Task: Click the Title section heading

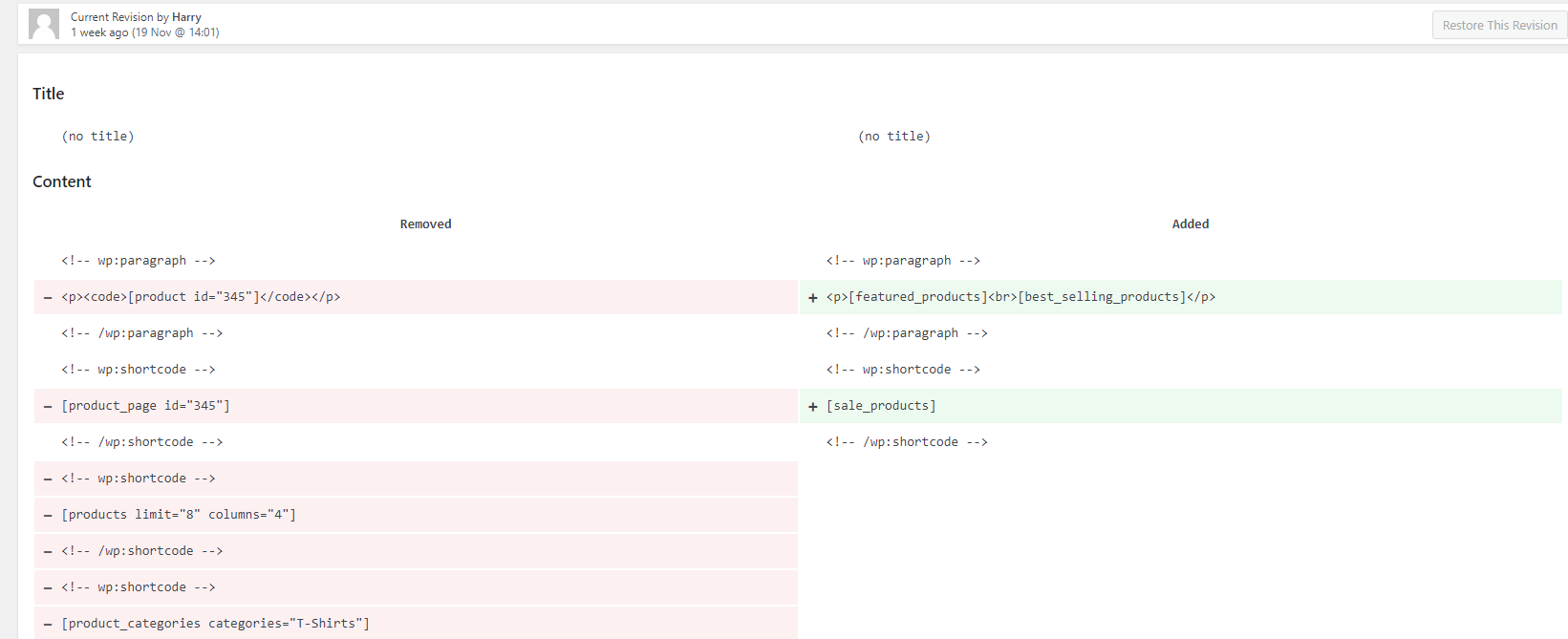Action: (x=49, y=94)
